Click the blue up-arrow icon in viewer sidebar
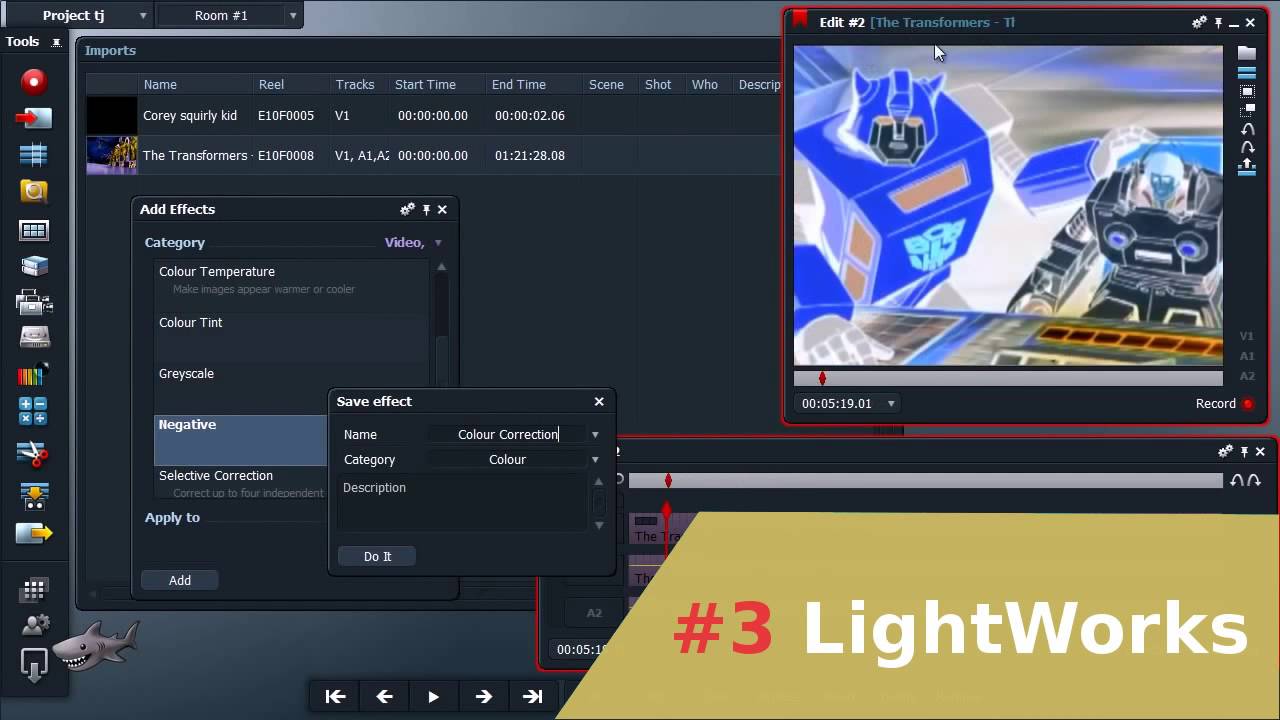Screen dimensions: 1280x720 pyautogui.click(x=1247, y=168)
